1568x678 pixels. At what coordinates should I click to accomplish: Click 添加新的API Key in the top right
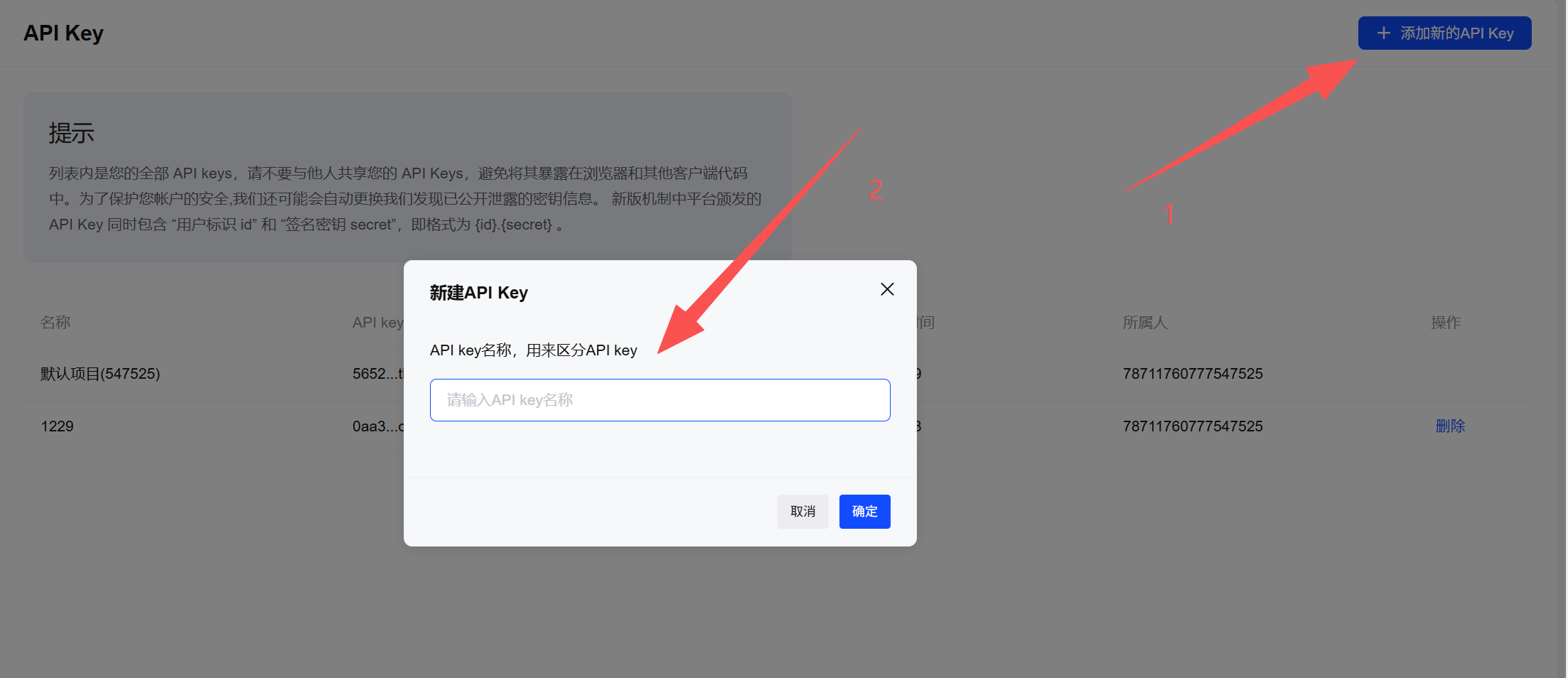pyautogui.click(x=1444, y=33)
